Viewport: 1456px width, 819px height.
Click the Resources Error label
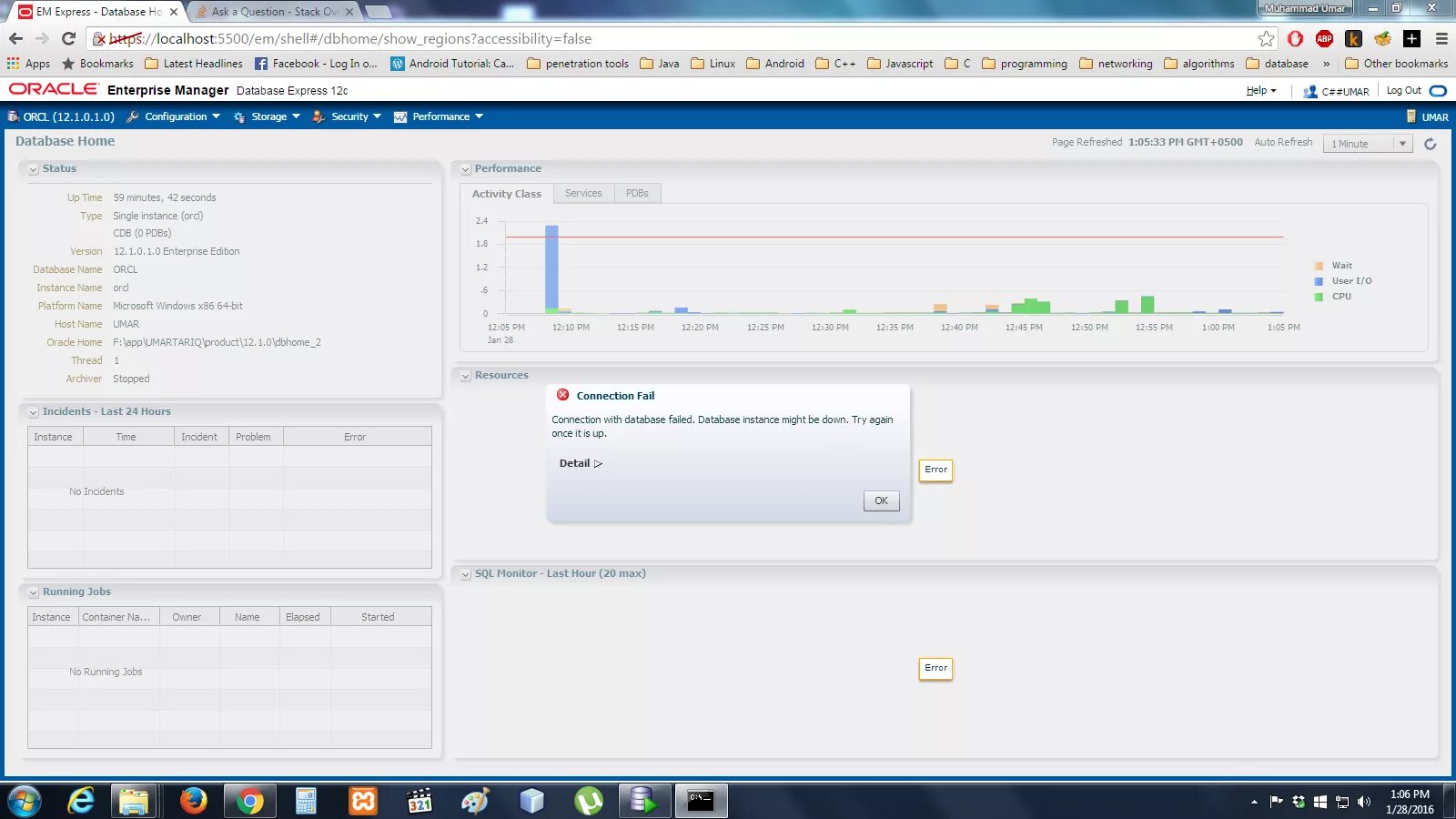tap(935, 470)
